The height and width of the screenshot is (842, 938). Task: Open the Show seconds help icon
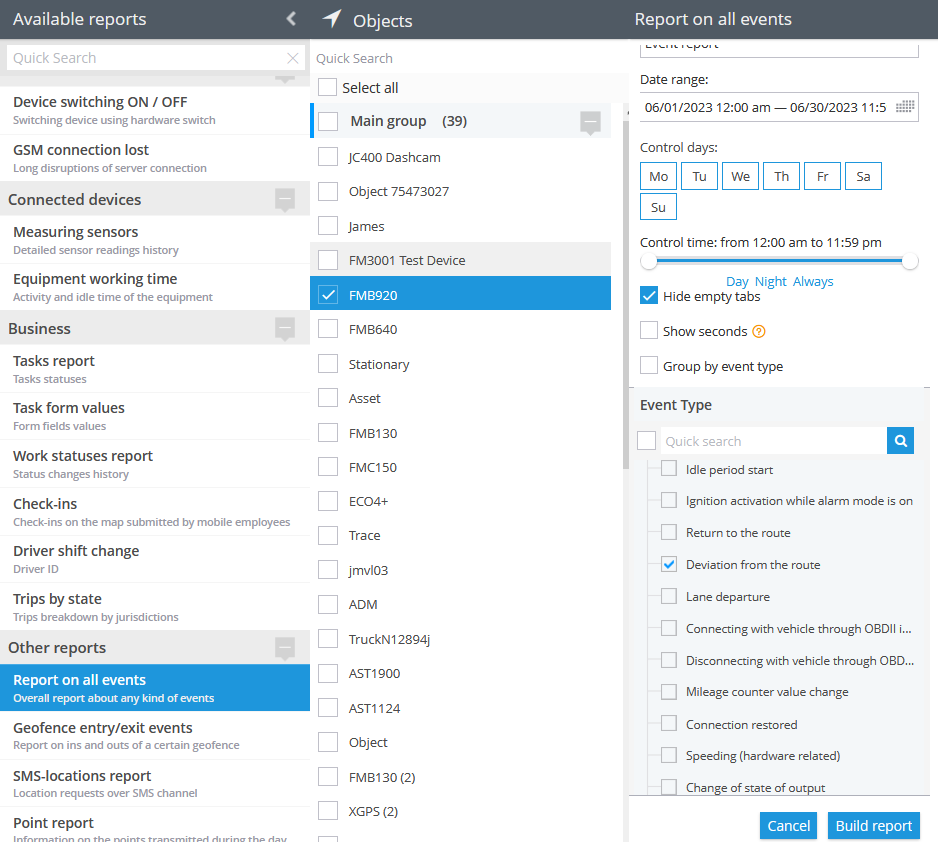pos(759,331)
